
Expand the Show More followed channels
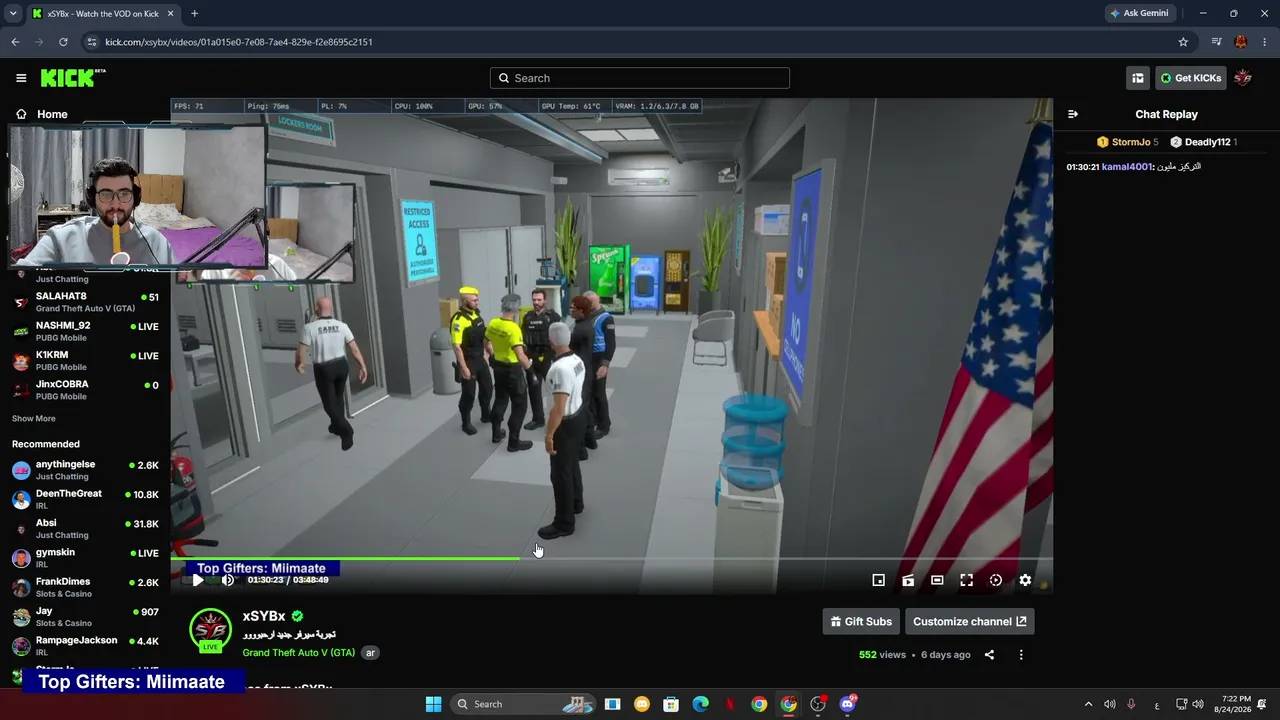tap(34, 419)
